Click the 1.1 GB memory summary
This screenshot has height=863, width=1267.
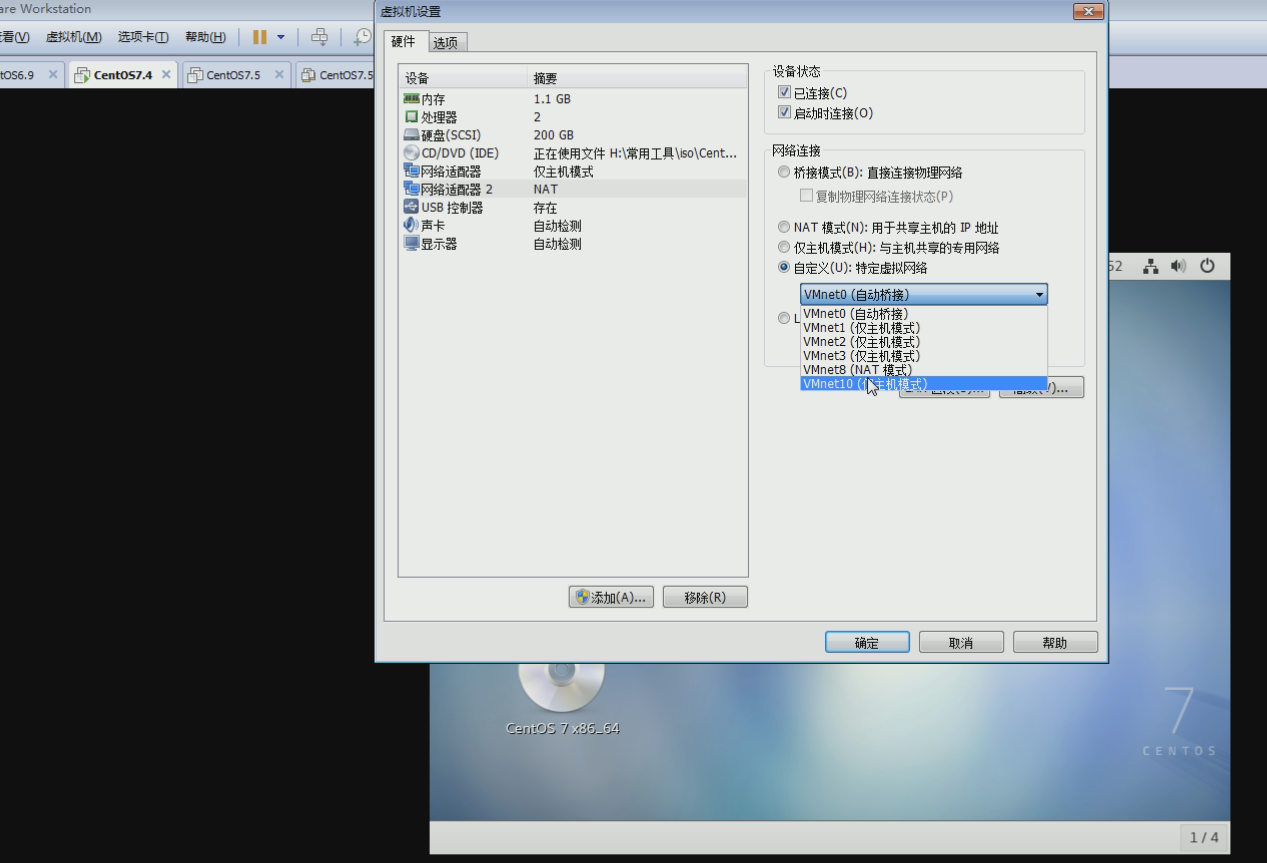[x=552, y=99]
